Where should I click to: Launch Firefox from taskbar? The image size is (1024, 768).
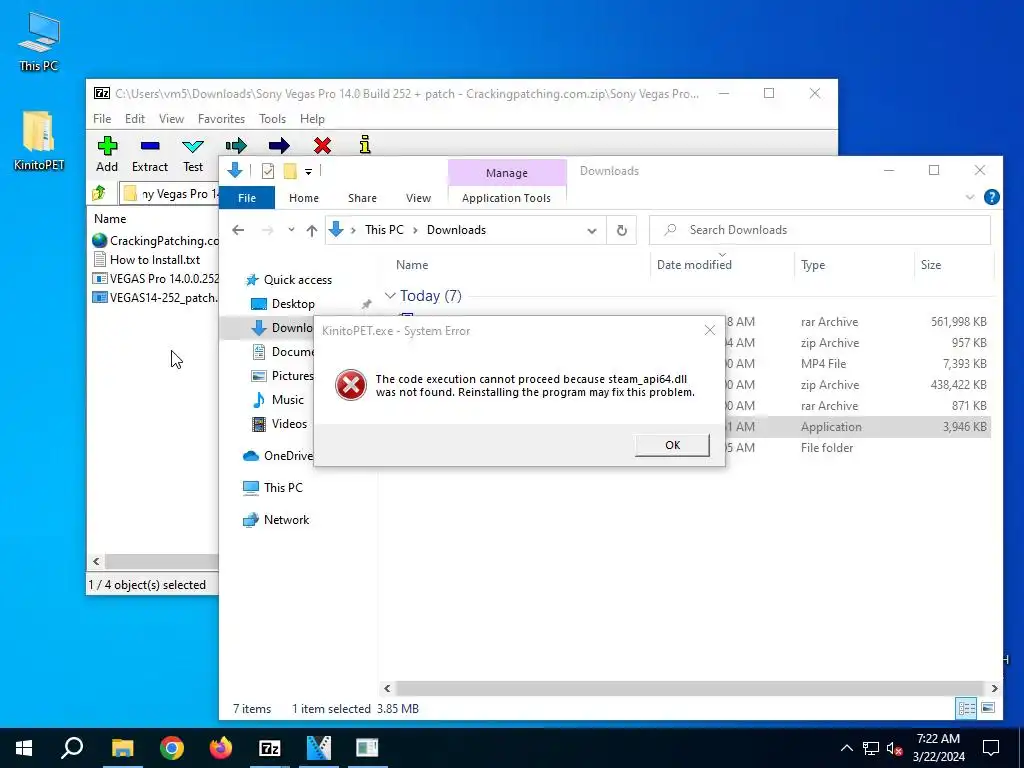221,748
